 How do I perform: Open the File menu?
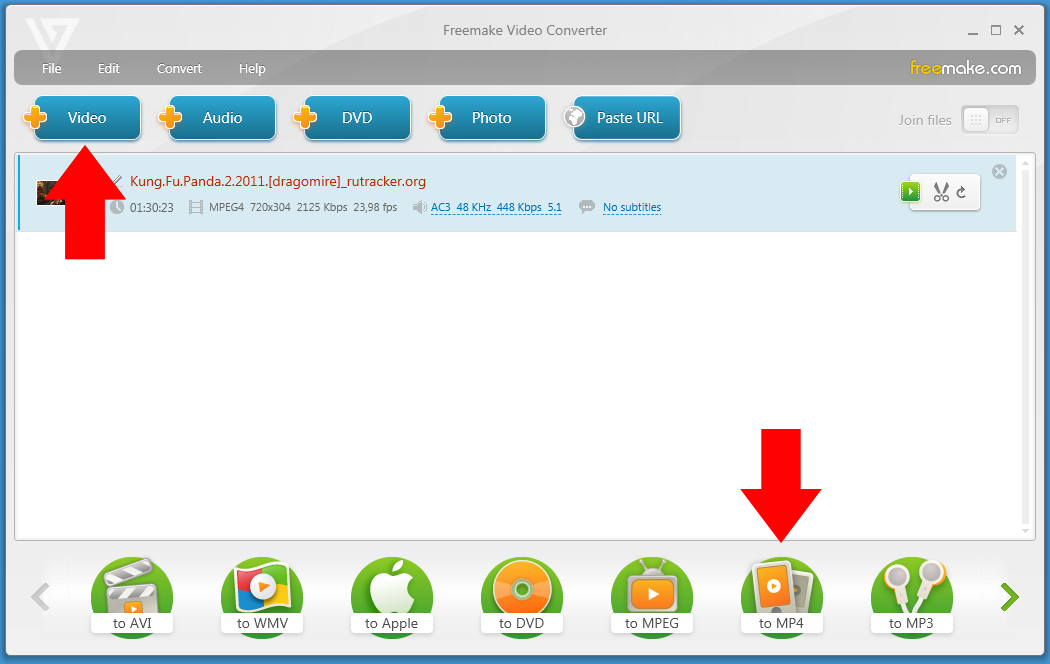click(52, 68)
